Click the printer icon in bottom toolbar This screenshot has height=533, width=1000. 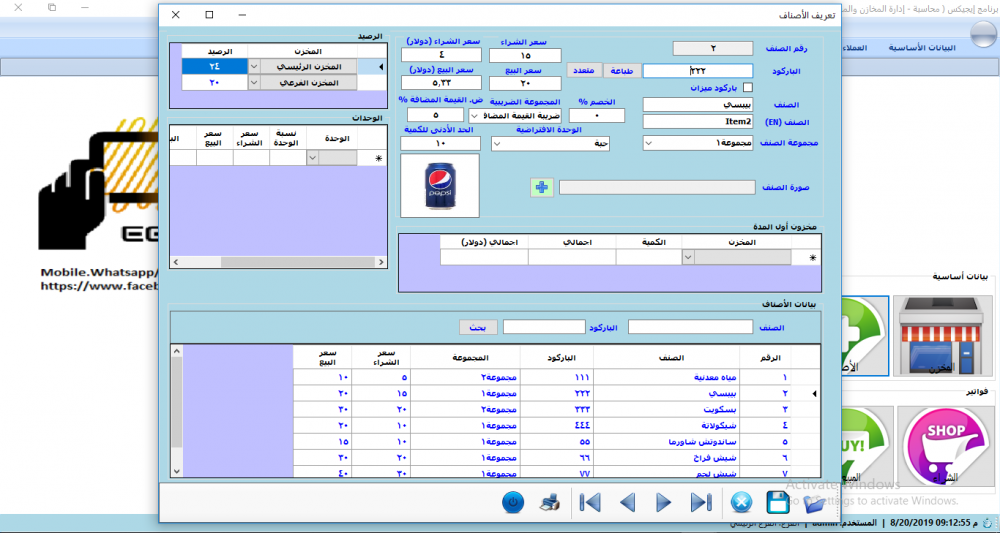[550, 502]
